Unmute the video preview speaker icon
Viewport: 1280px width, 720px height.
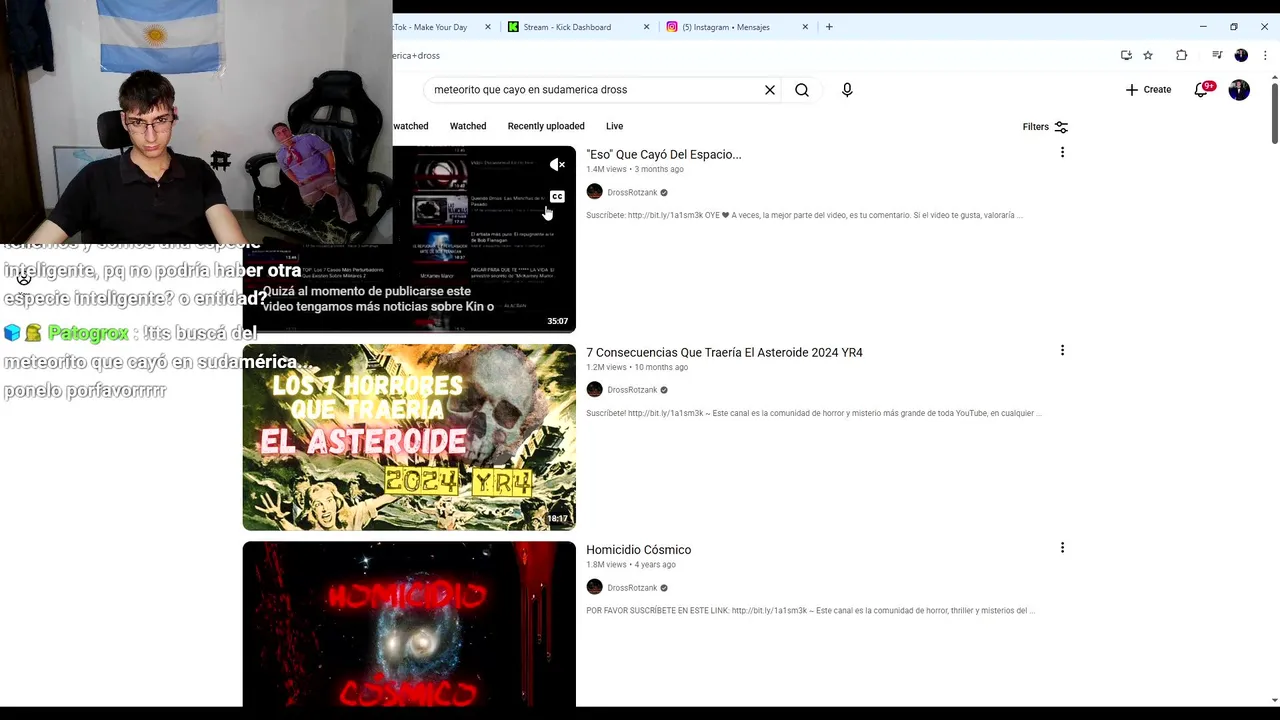click(557, 165)
